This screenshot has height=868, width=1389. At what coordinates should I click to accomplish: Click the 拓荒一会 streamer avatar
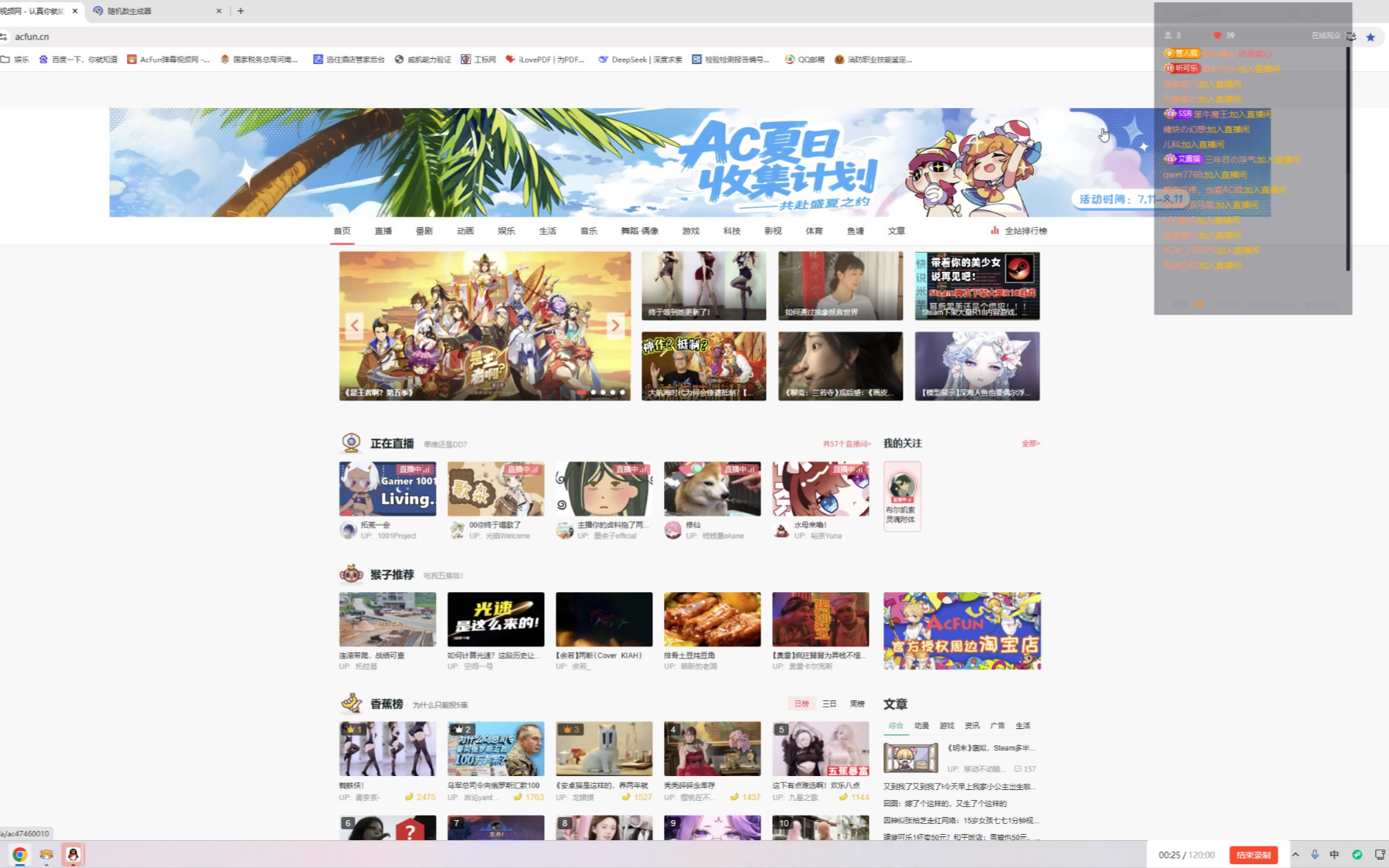(x=348, y=529)
